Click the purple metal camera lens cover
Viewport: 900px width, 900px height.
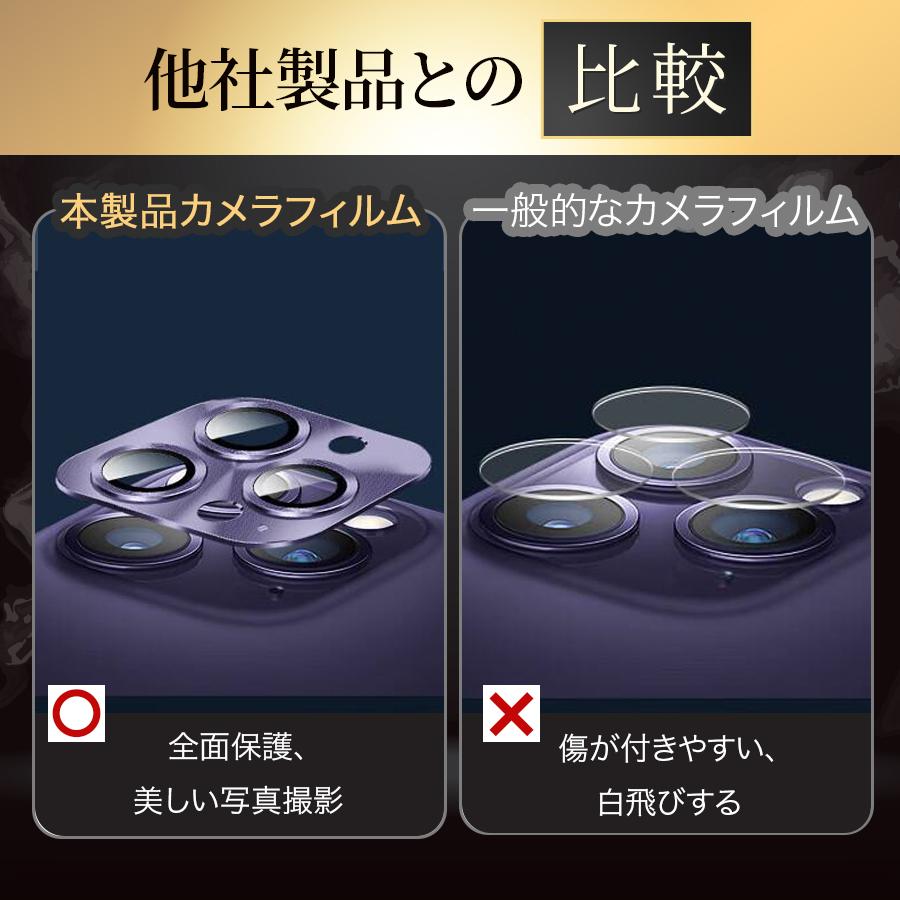(x=243, y=470)
